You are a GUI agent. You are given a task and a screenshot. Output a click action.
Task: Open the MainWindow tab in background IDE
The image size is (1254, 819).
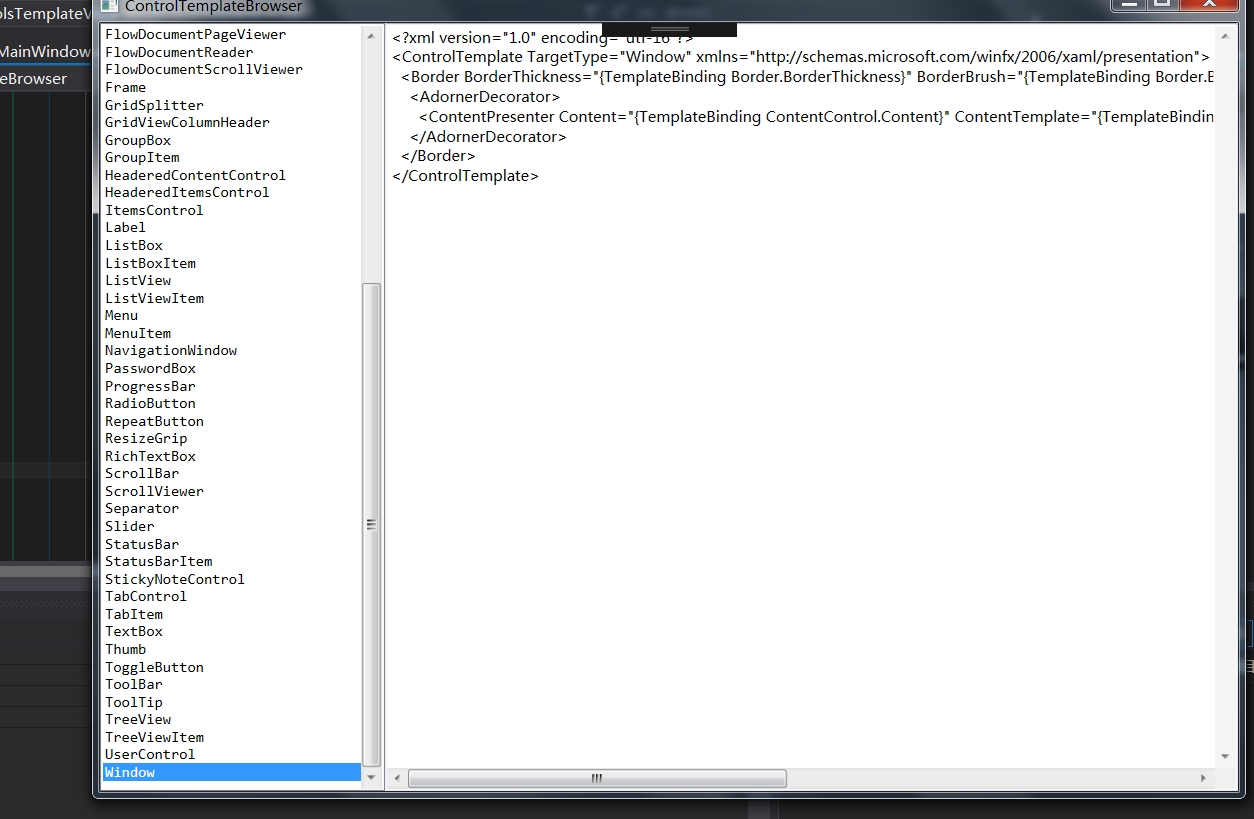pos(45,52)
